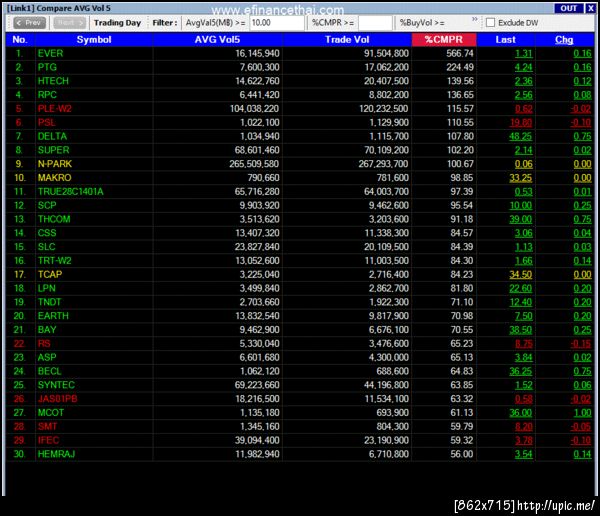Select the TRUE28C1401A symbol

[70, 191]
